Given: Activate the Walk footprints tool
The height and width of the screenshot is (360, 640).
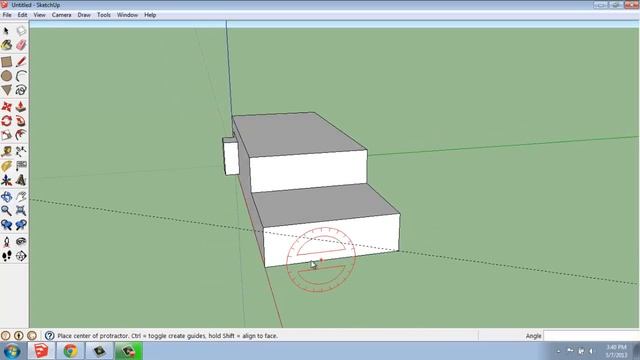Looking at the screenshot, I should (x=7, y=256).
